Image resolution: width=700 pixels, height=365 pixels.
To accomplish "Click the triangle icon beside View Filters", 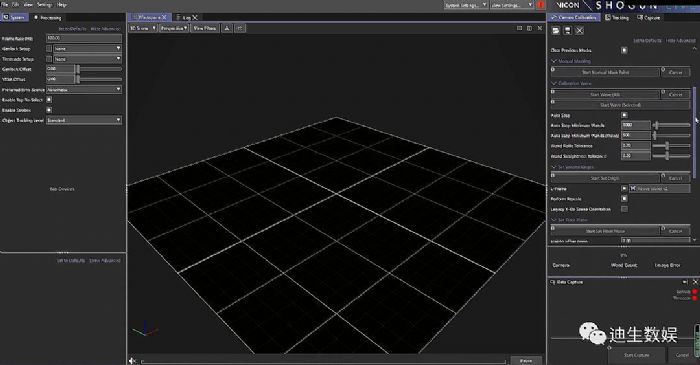I will click(x=227, y=28).
